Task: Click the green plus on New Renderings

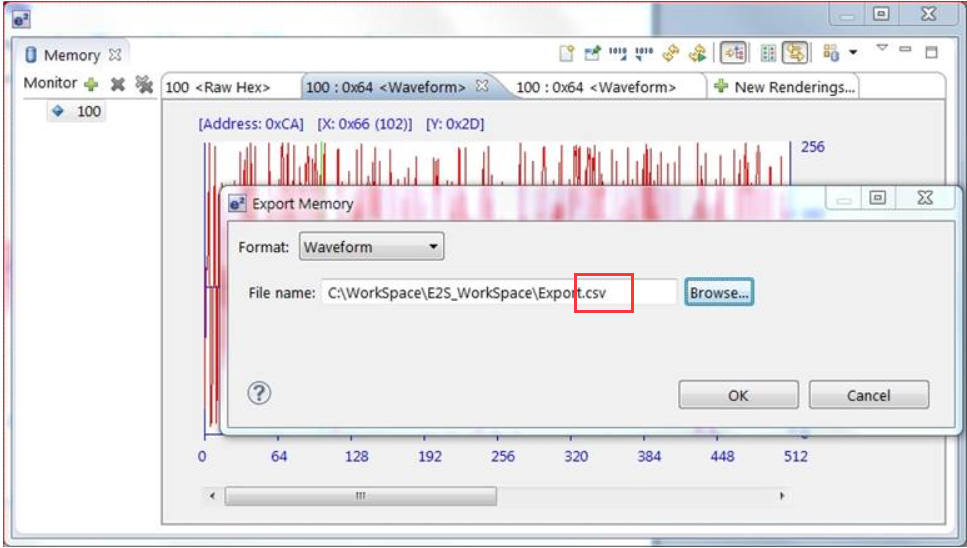Action: pos(721,86)
